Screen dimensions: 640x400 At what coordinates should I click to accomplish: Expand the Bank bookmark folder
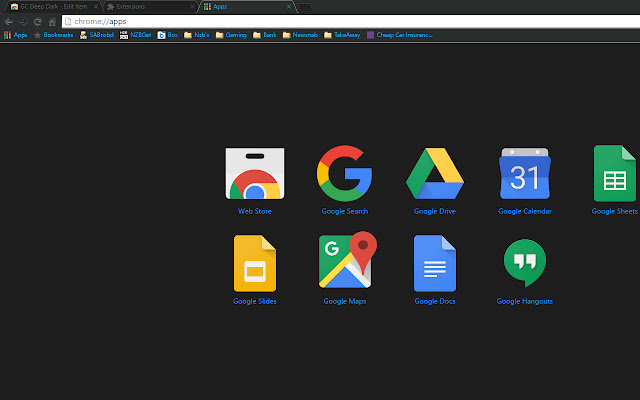coord(264,35)
